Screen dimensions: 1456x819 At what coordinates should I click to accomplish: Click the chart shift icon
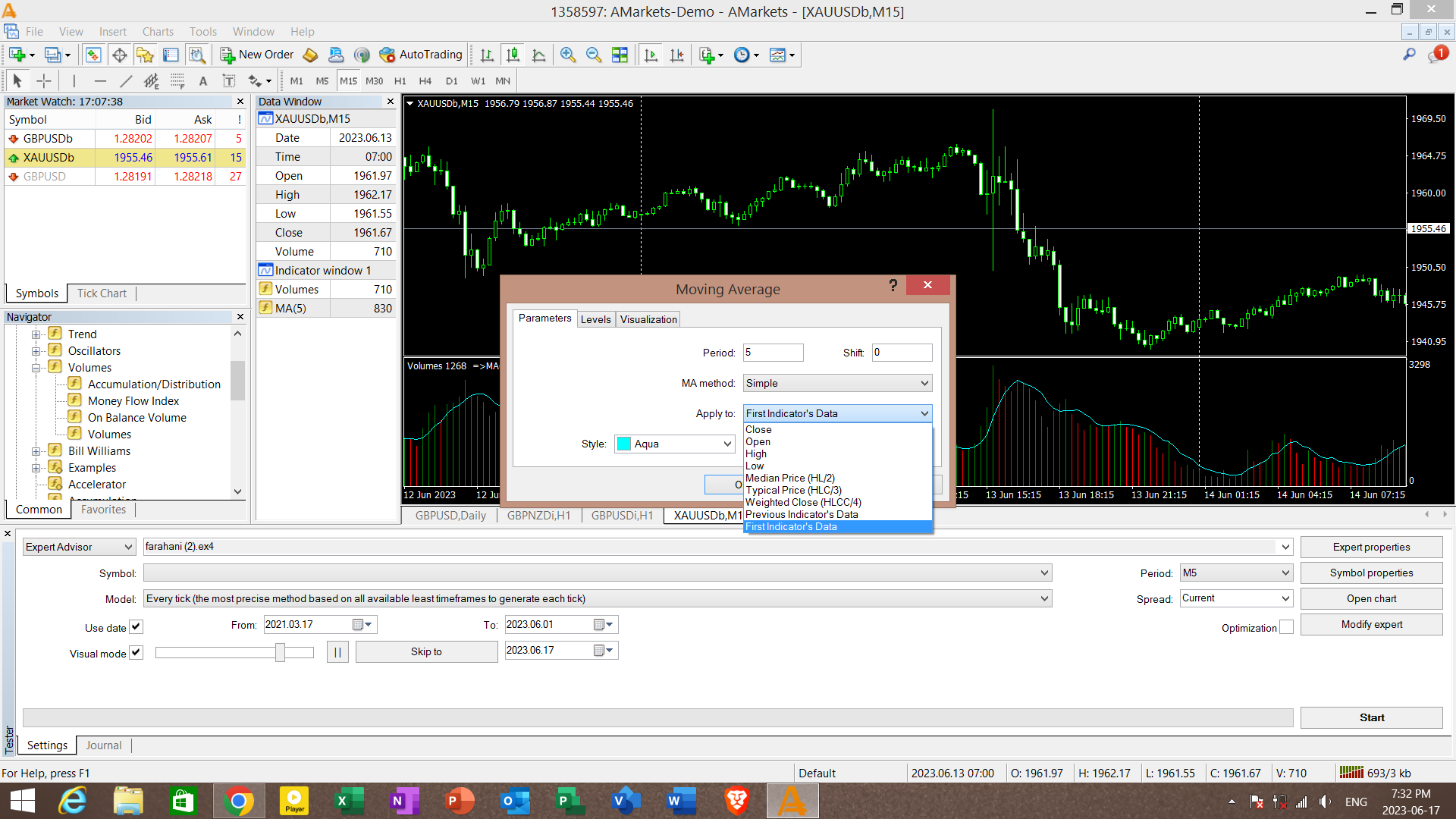[x=676, y=55]
